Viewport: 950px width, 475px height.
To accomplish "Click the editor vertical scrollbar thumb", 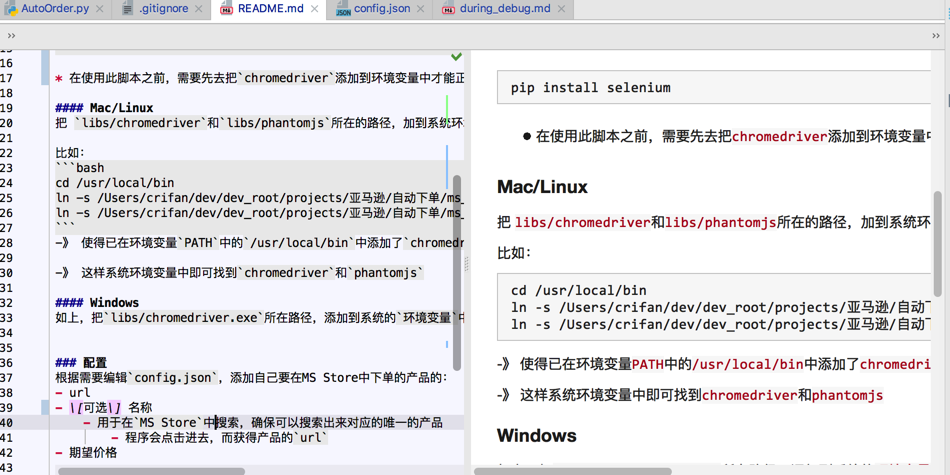I will pos(457,273).
